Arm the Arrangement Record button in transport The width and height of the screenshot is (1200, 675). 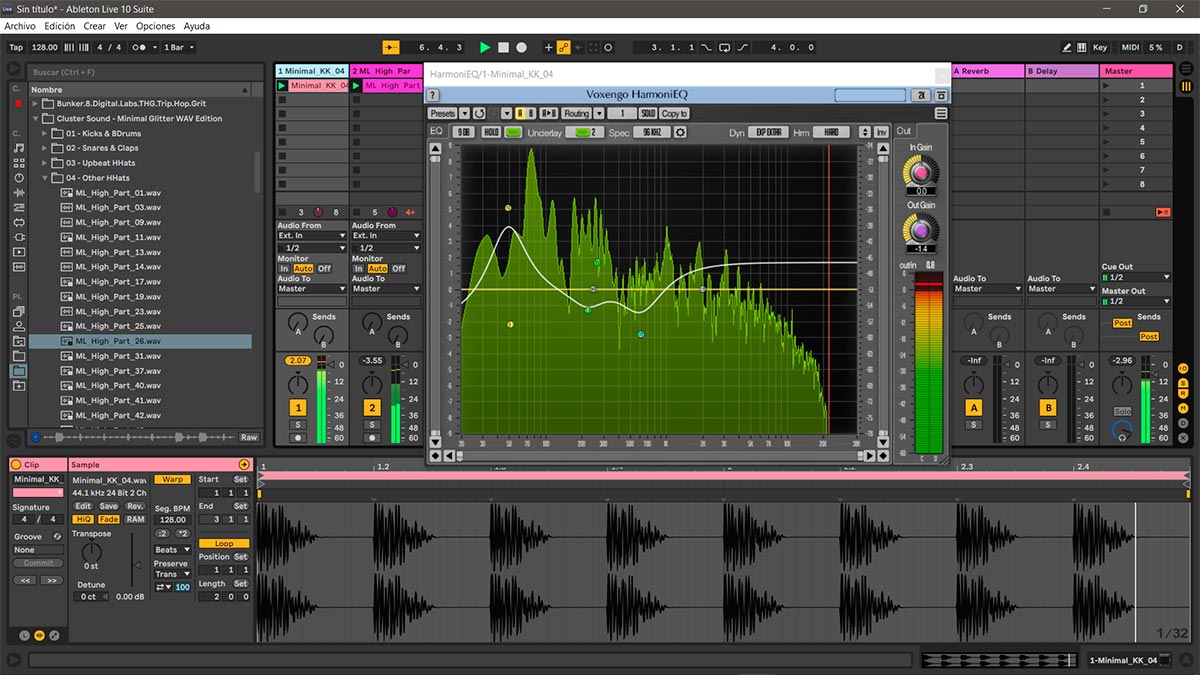(x=521, y=47)
